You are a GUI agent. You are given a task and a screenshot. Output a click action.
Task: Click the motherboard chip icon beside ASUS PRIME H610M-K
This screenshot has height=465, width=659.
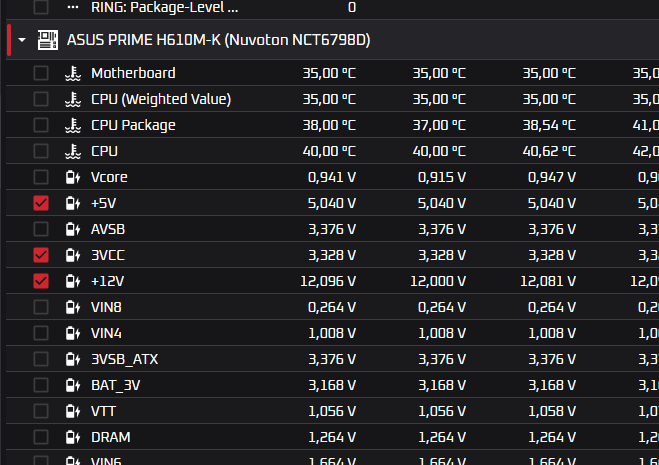coord(47,40)
